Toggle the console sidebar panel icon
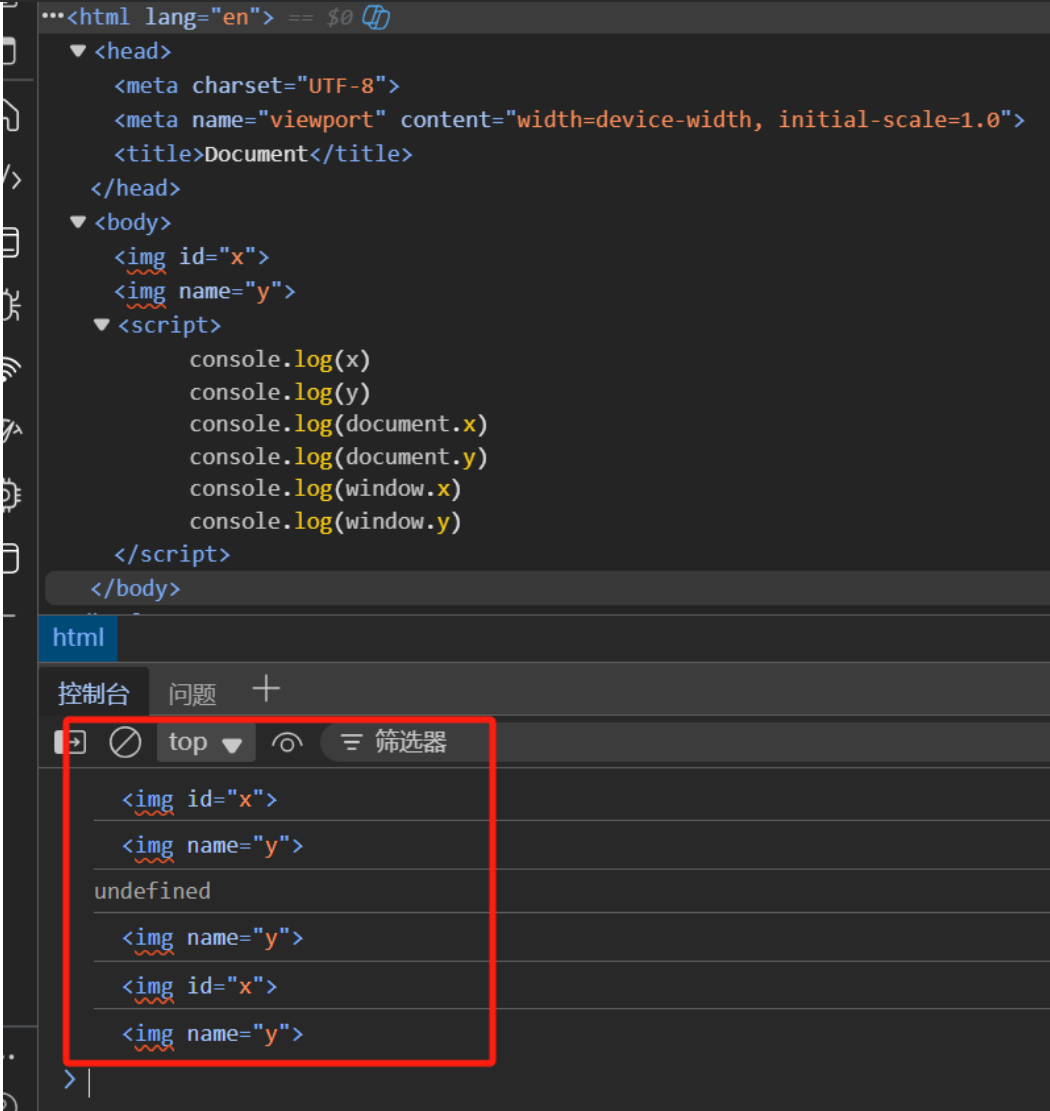1050x1111 pixels. 70,743
